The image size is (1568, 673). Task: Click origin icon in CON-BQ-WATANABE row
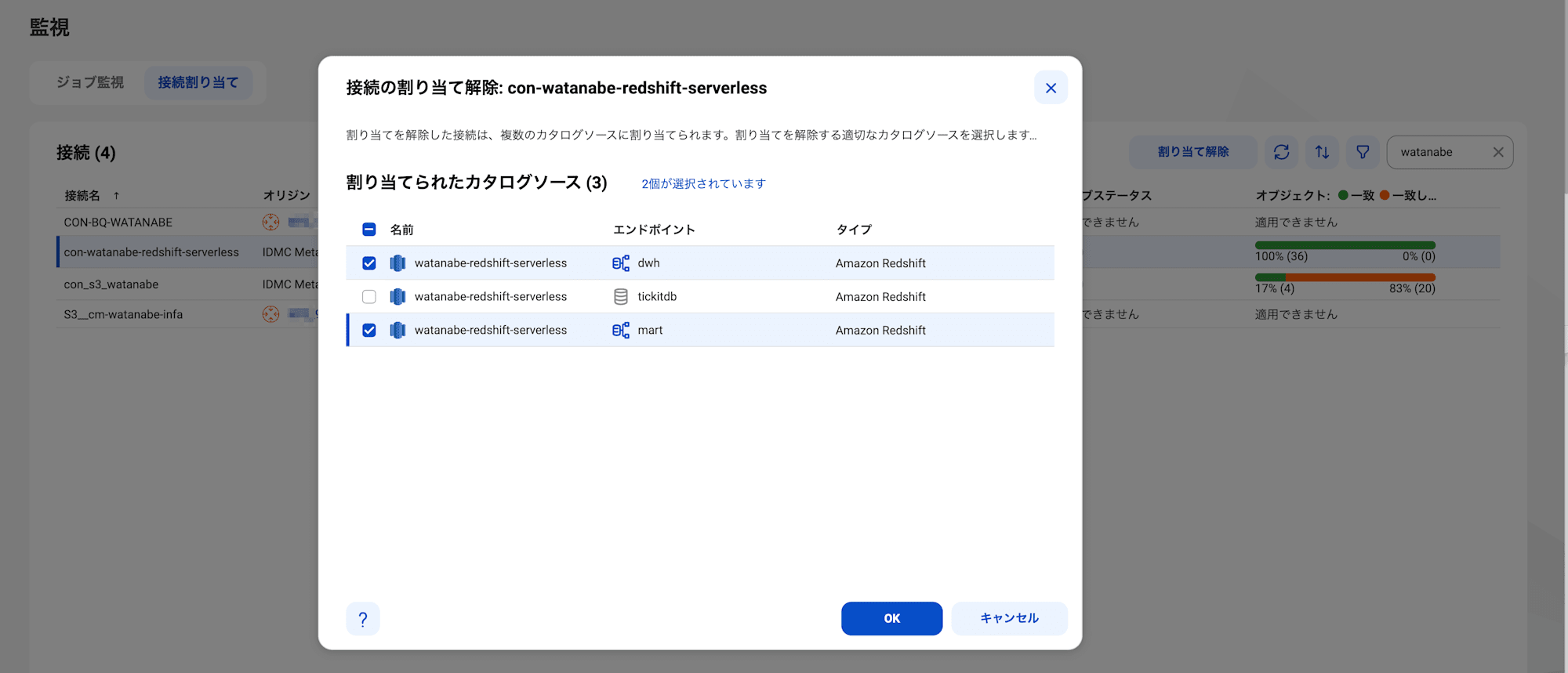(270, 223)
